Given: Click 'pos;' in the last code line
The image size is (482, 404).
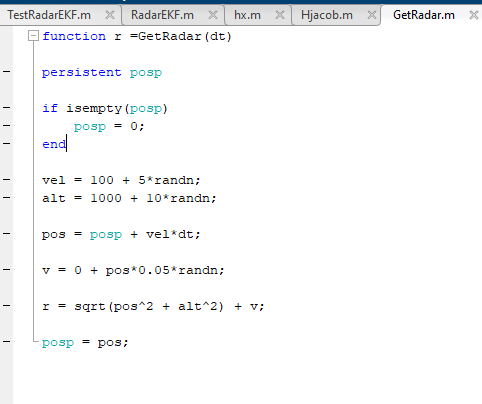Looking at the screenshot, I should [113, 343].
